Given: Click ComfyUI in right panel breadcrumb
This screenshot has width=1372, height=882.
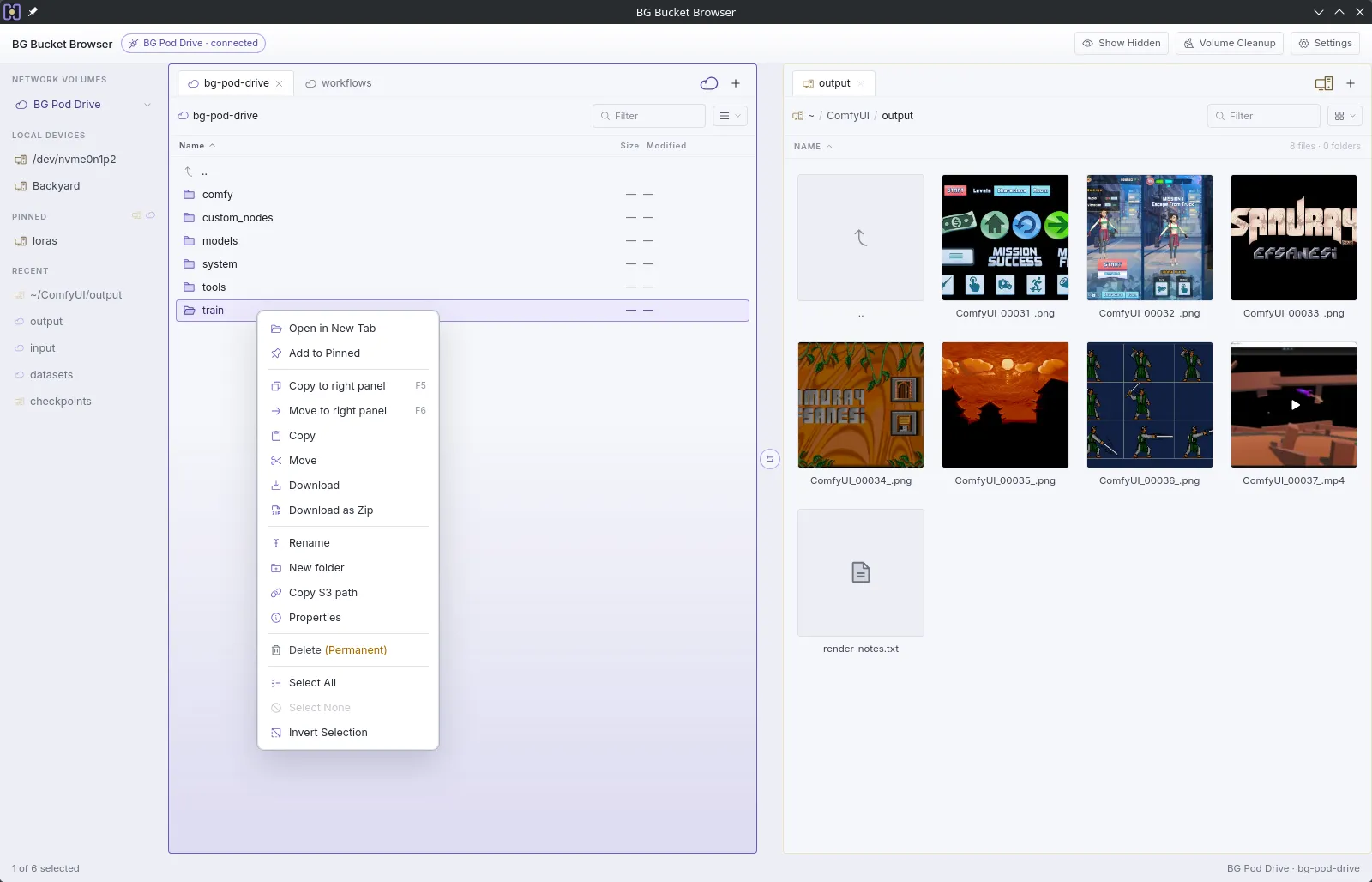Looking at the screenshot, I should 847,116.
